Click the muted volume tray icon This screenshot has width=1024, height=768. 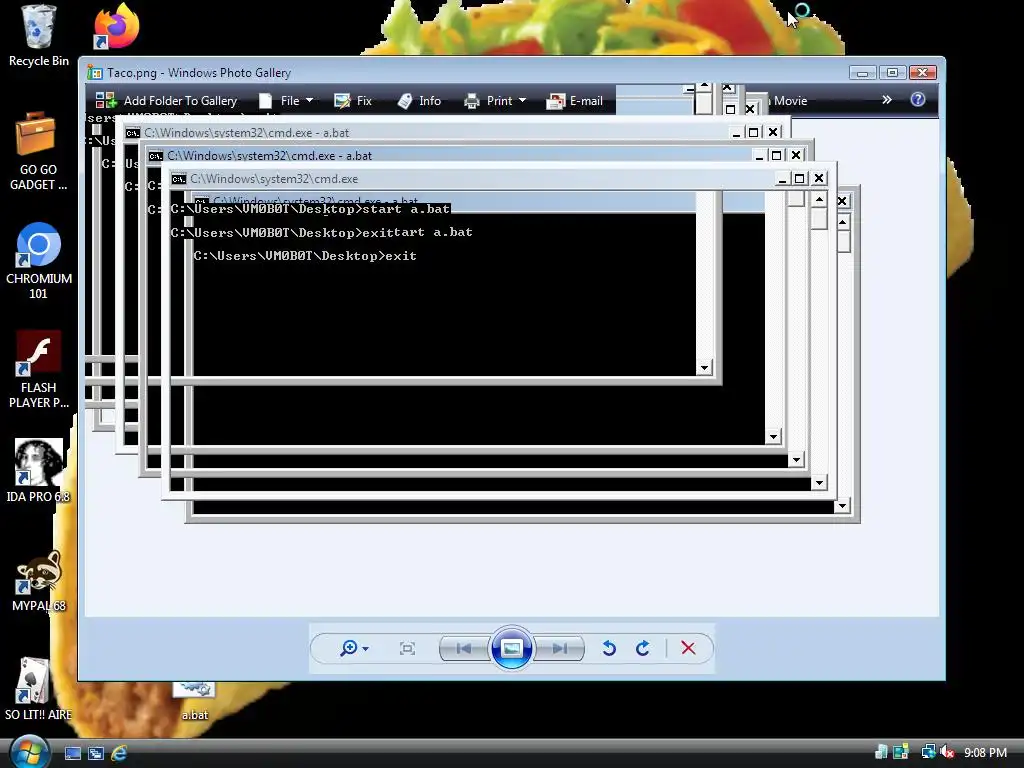coord(947,752)
